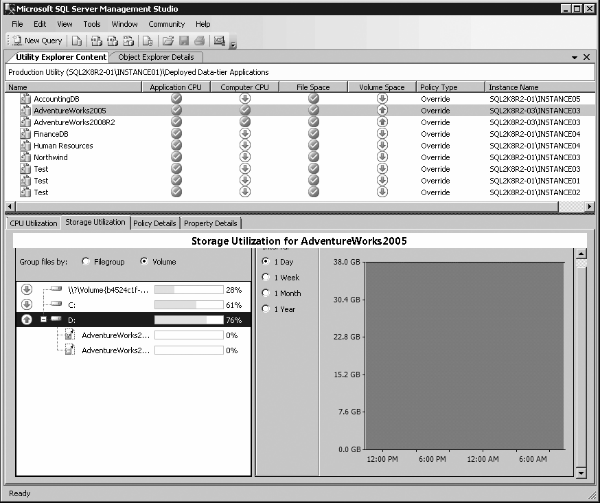600x503 pixels.
Task: Open the Tools menu
Action: [x=92, y=24]
